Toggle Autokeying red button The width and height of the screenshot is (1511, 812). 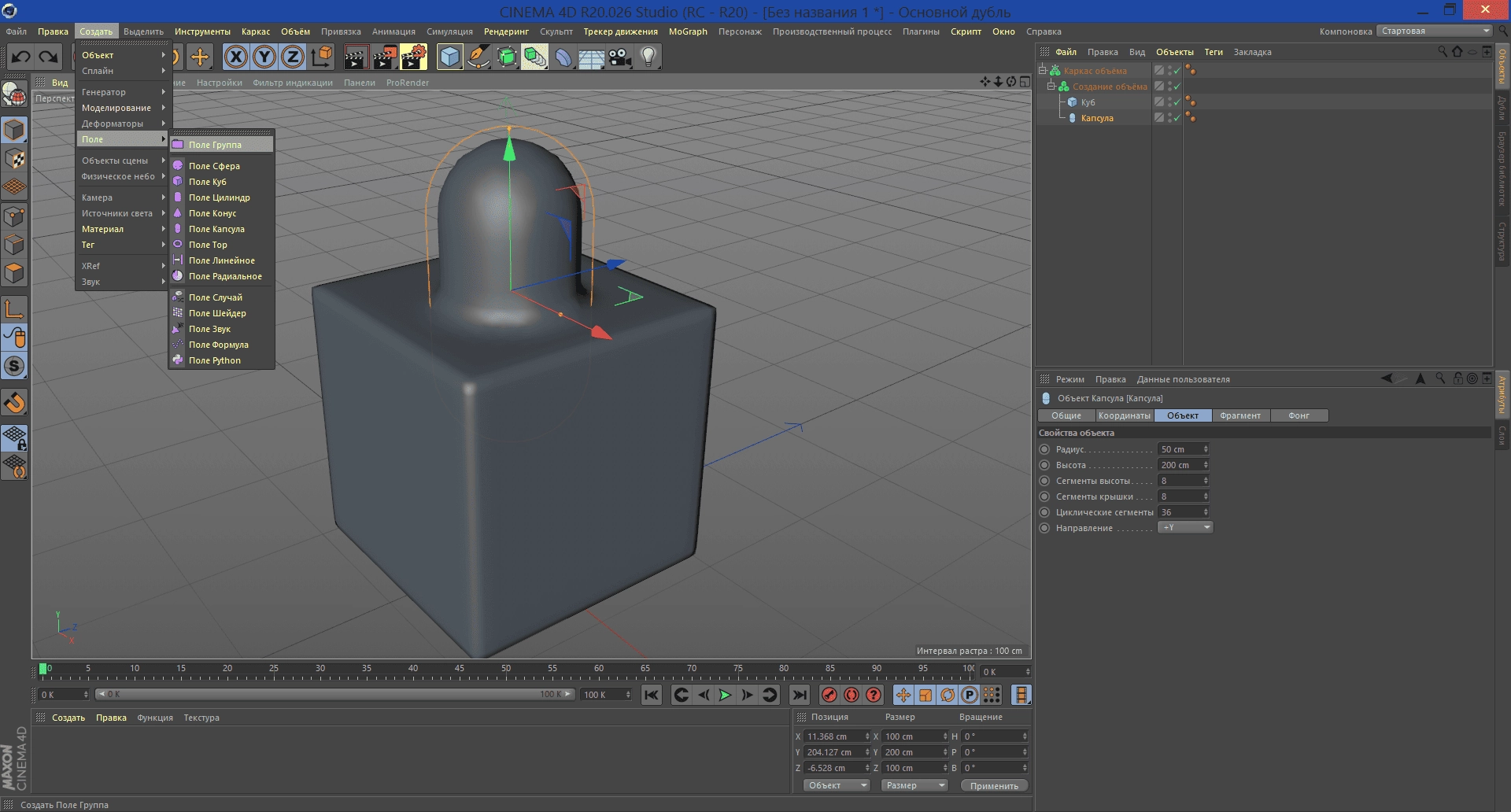point(852,695)
